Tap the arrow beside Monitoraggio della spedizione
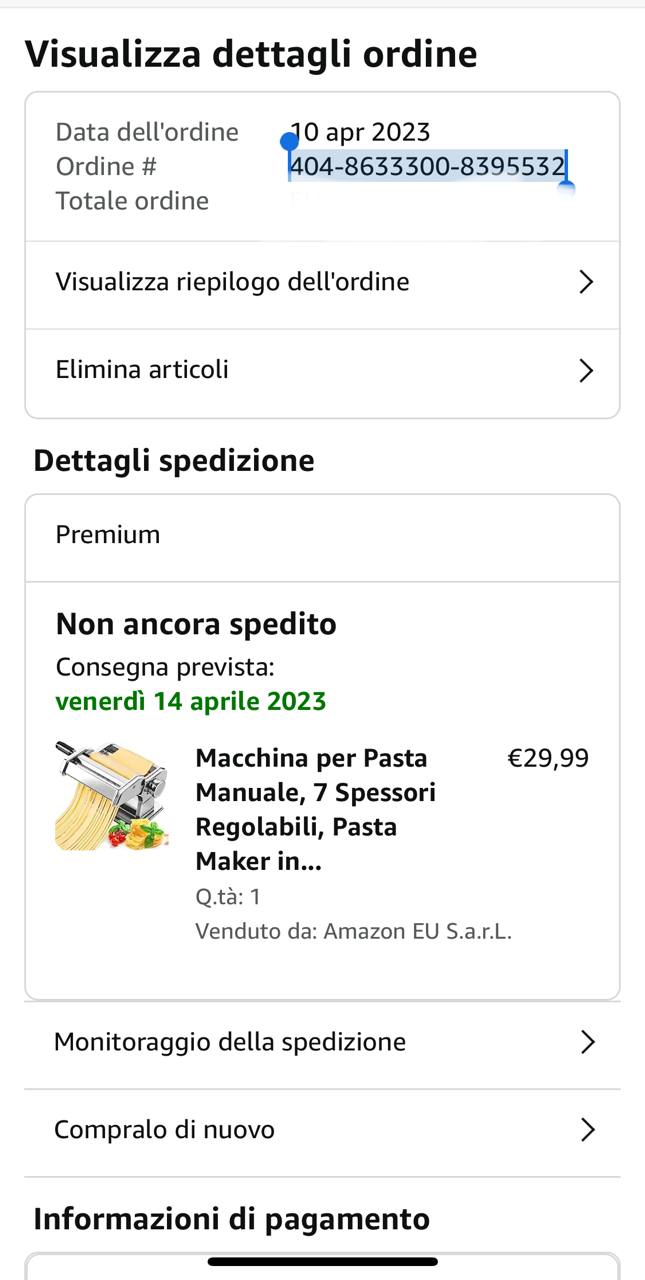This screenshot has width=645, height=1280. 588,1042
